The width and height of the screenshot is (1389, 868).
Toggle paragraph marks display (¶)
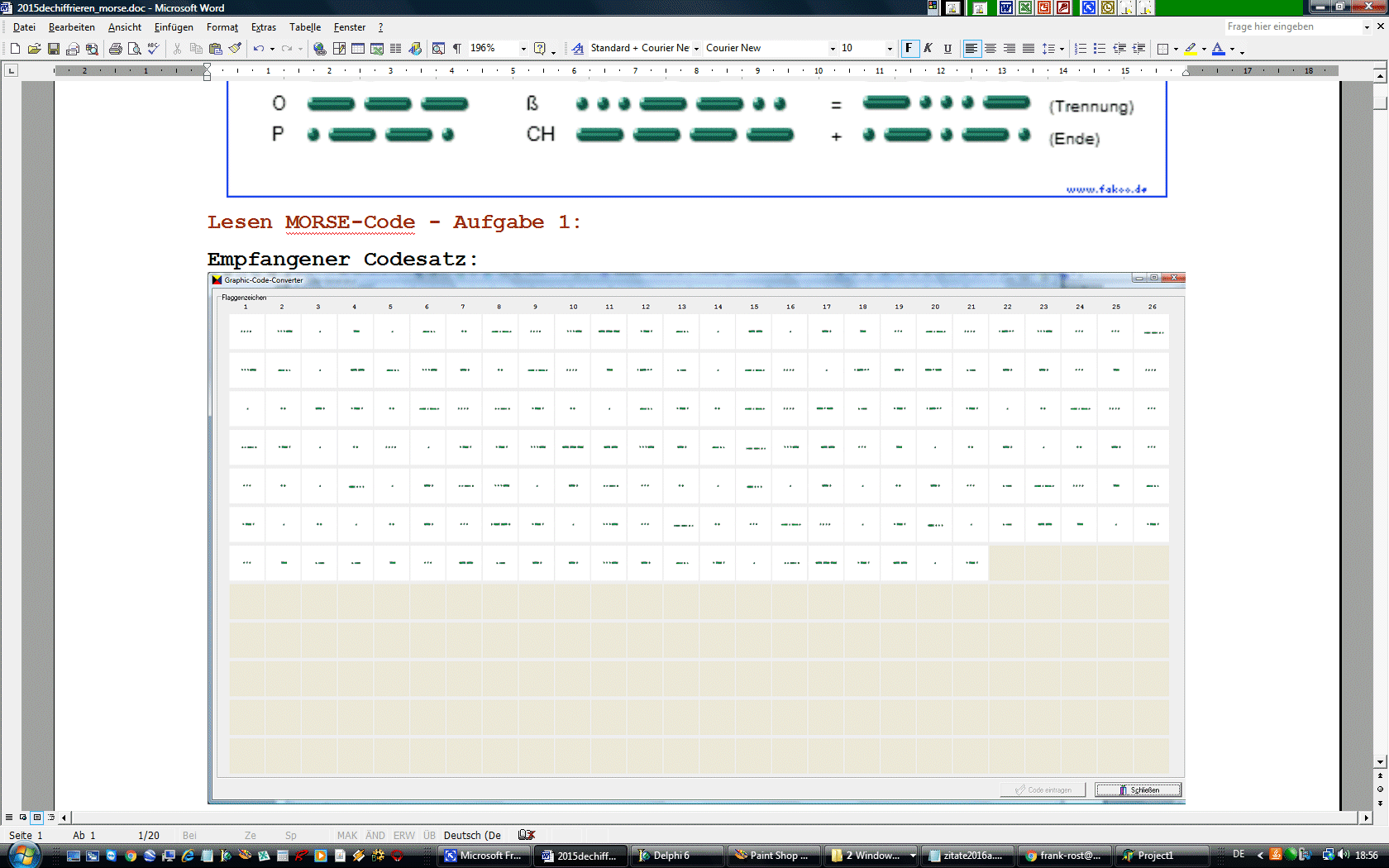tap(457, 49)
